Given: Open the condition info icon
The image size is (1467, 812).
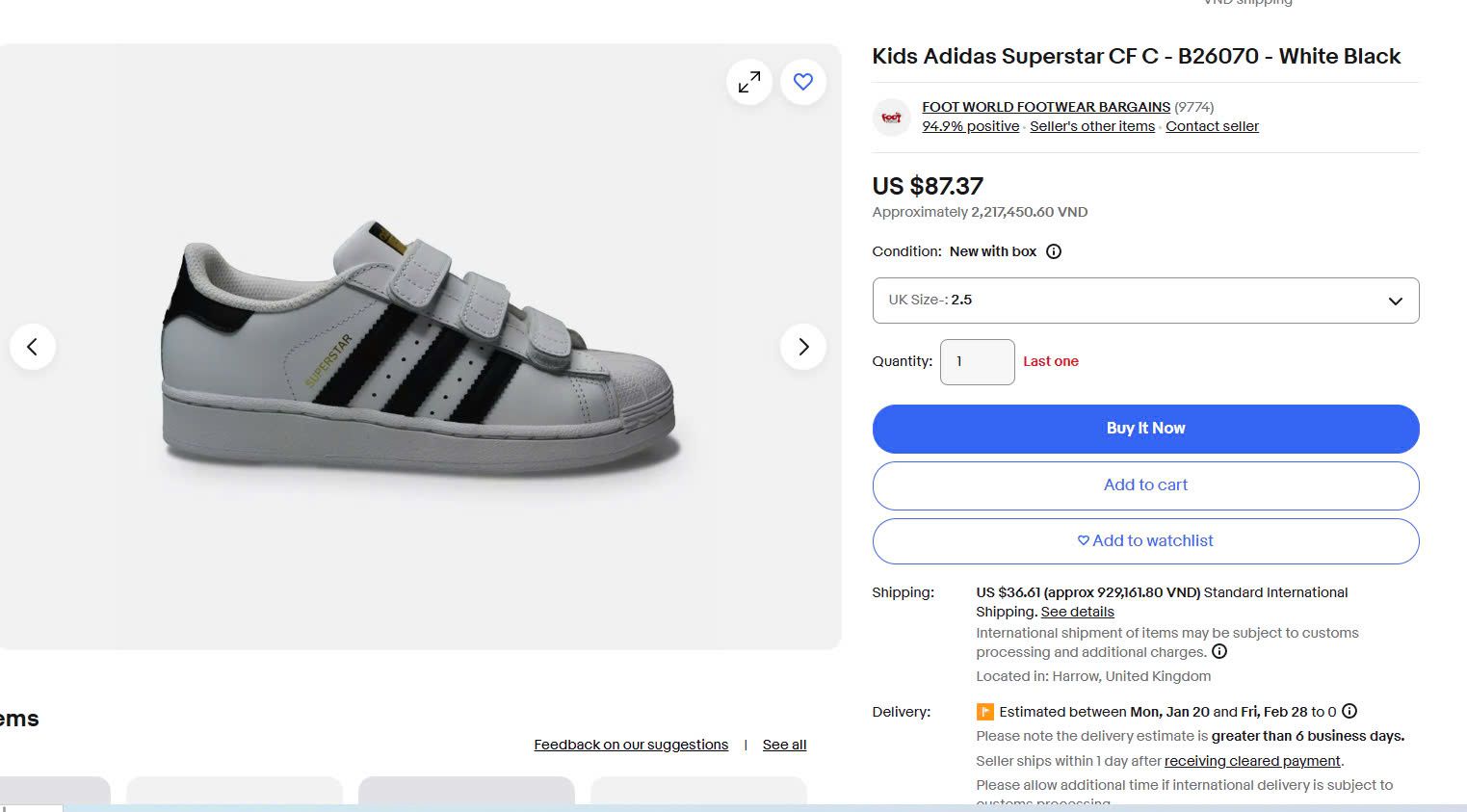Looking at the screenshot, I should (1054, 251).
